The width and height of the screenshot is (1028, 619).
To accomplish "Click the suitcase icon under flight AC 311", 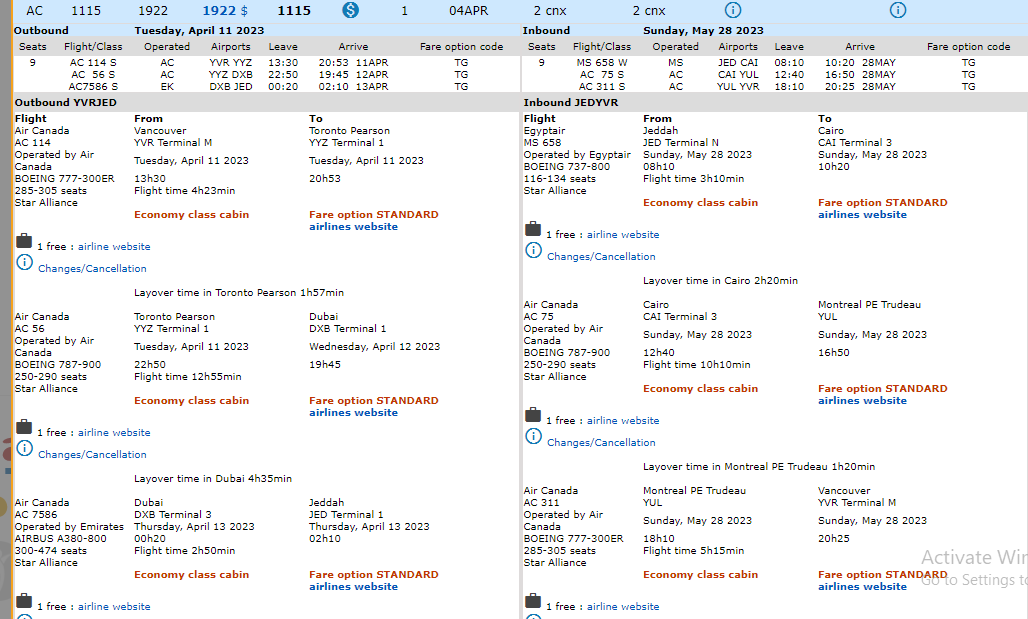I will pyautogui.click(x=533, y=601).
